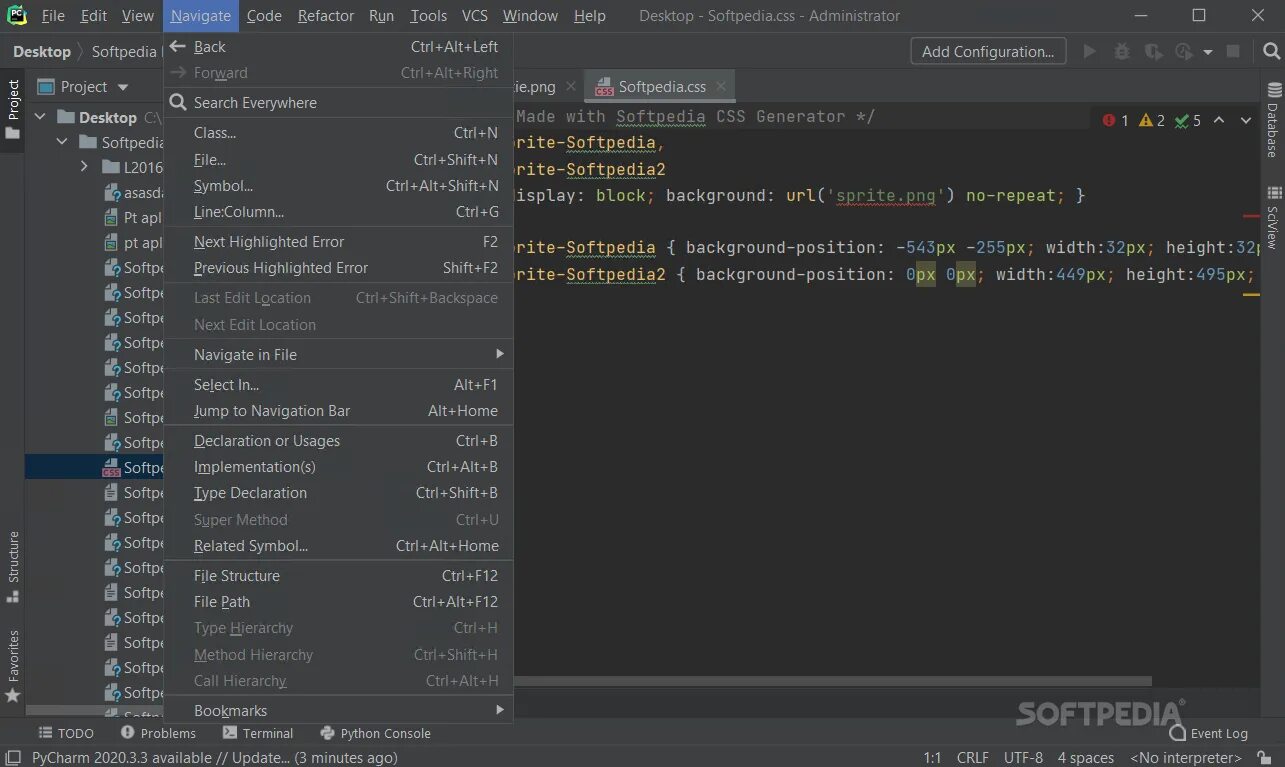Open the TODO tool window
This screenshot has height=767, width=1285.
(x=66, y=733)
